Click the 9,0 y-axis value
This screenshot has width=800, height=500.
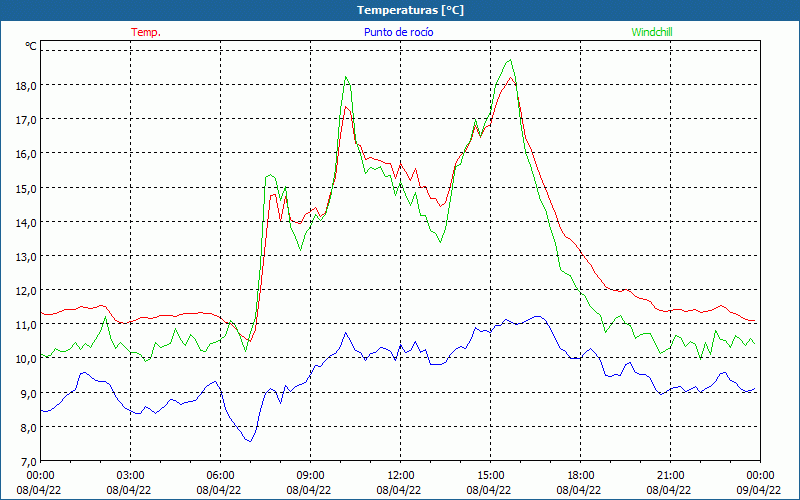(x=28, y=394)
